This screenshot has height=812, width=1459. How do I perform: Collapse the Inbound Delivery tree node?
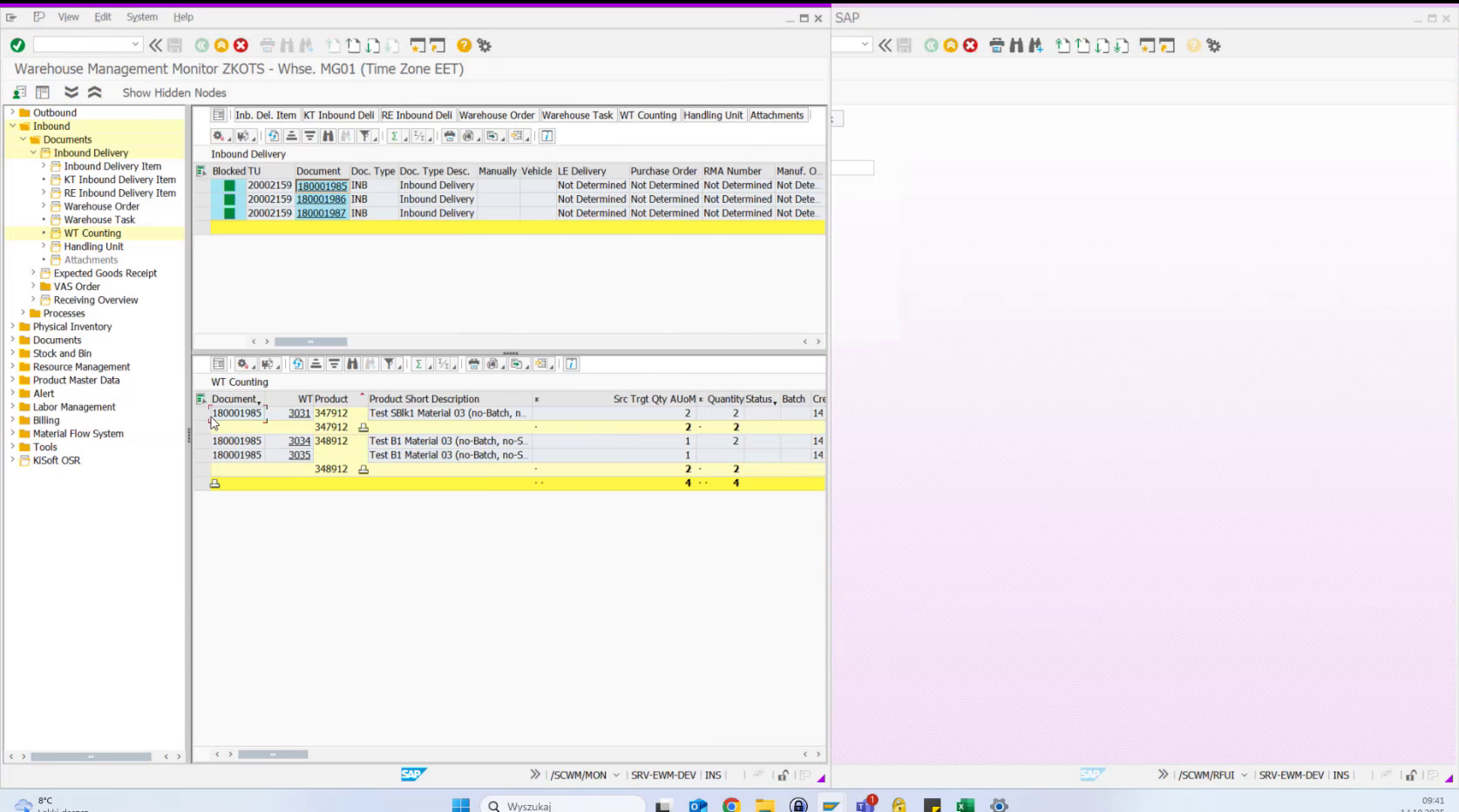coord(32,152)
